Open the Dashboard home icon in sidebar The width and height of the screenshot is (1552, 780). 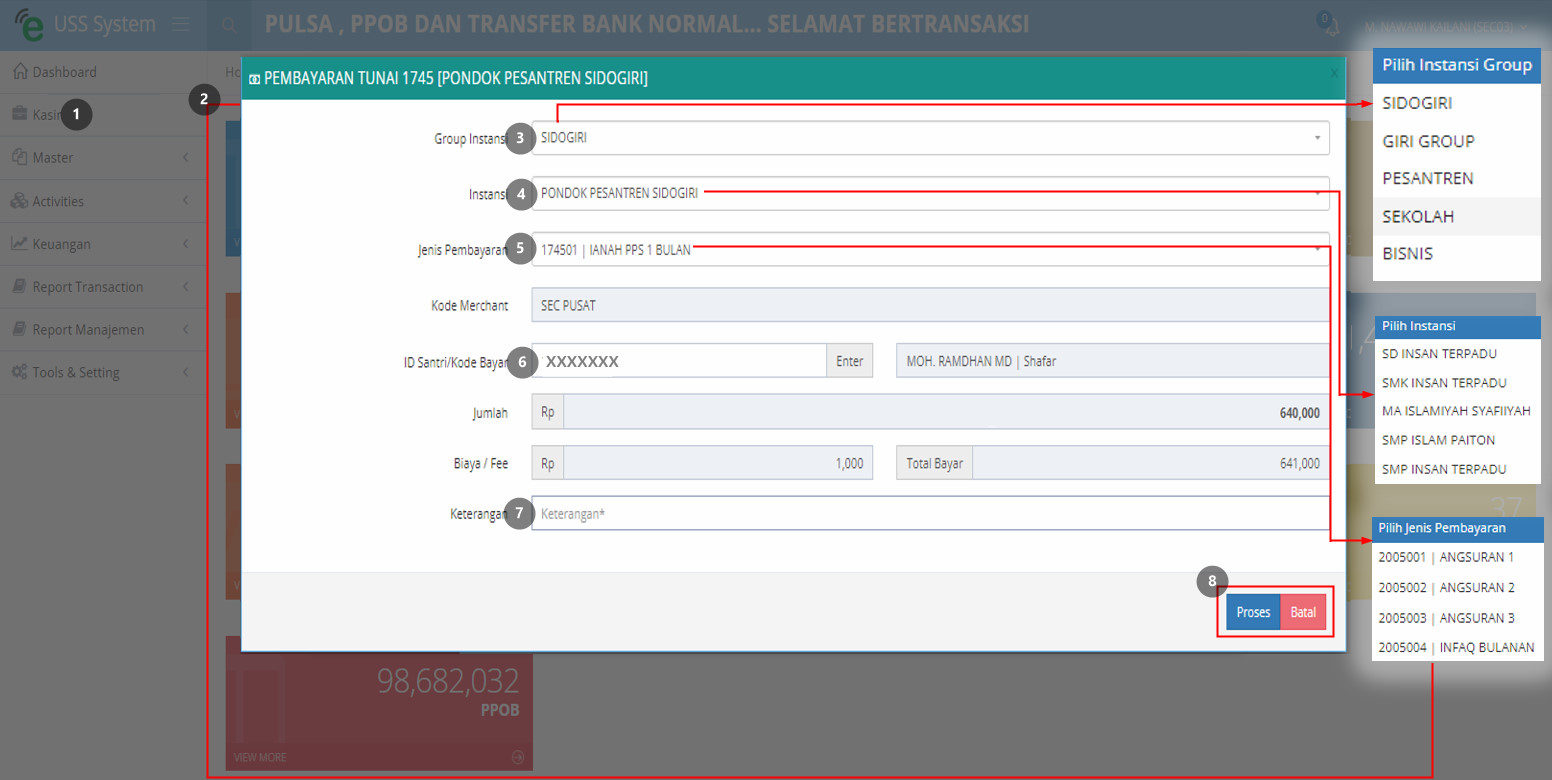pyautogui.click(x=20, y=72)
